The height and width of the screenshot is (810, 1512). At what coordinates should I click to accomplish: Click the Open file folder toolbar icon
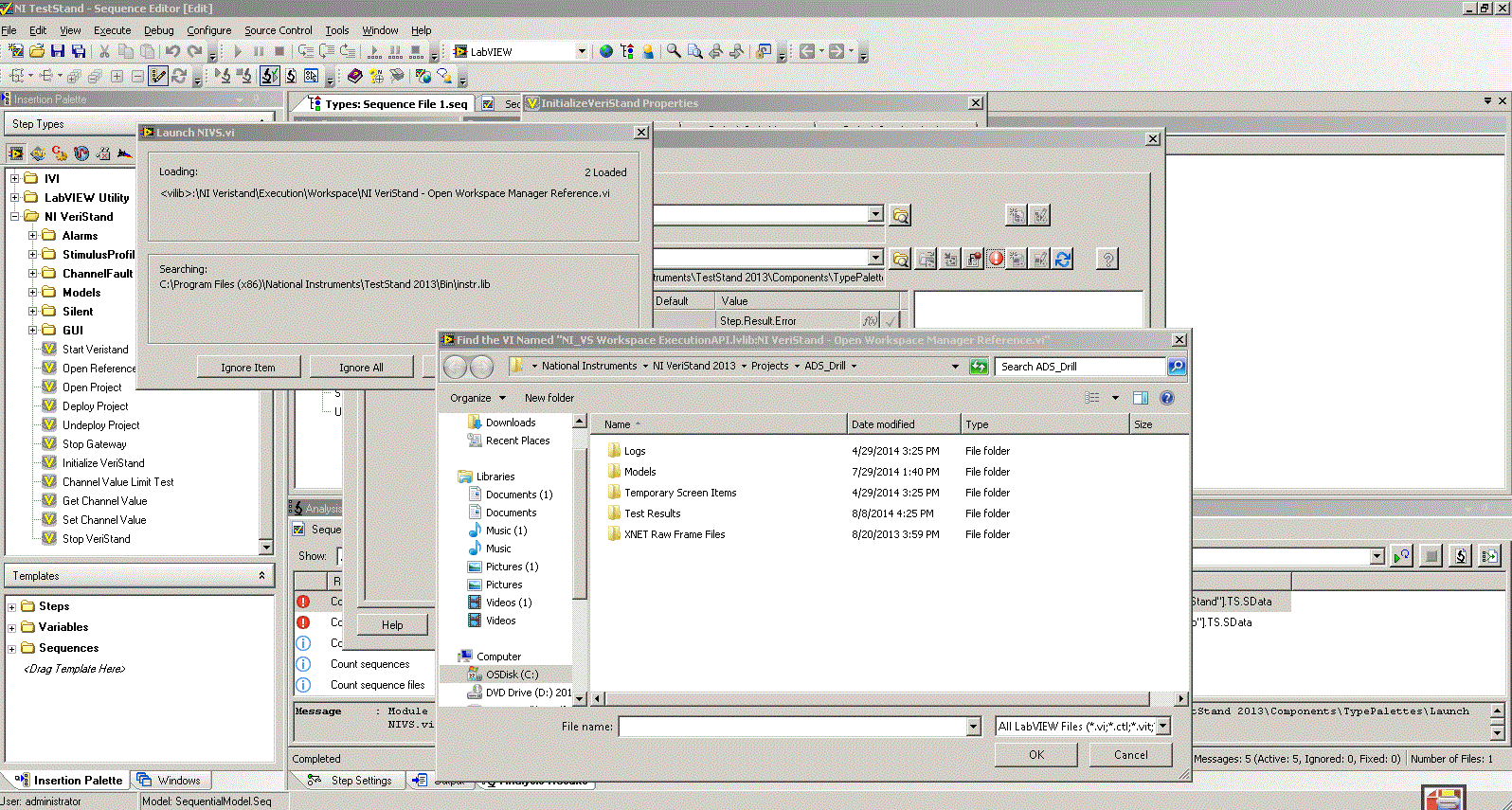(x=37, y=51)
